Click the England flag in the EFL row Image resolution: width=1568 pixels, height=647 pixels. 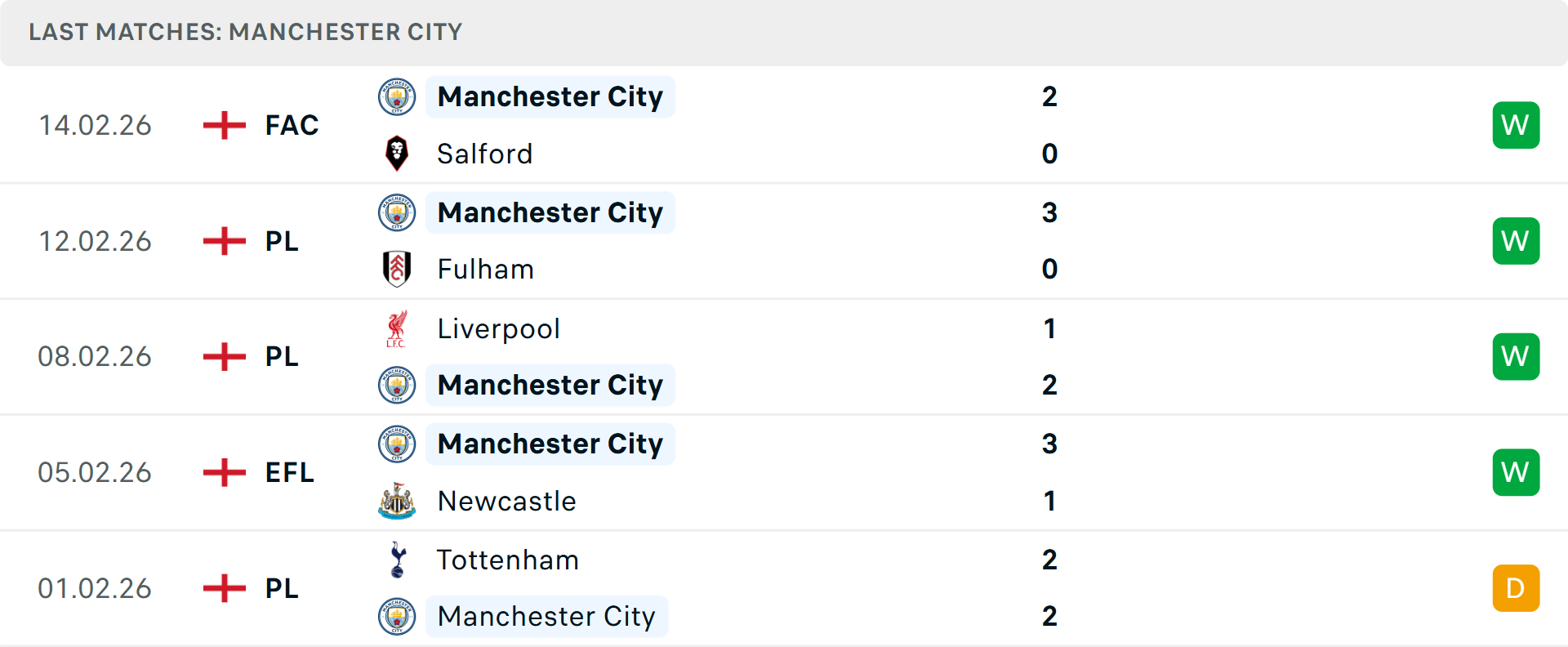coord(222,472)
